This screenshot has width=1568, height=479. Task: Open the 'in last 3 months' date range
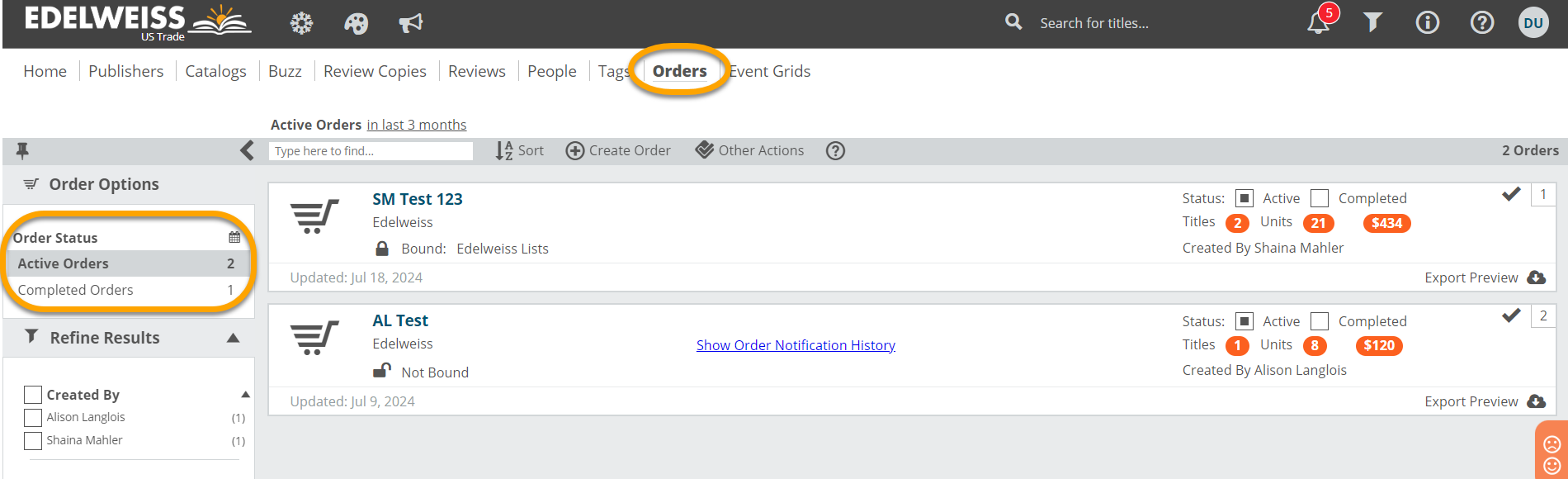pos(417,125)
